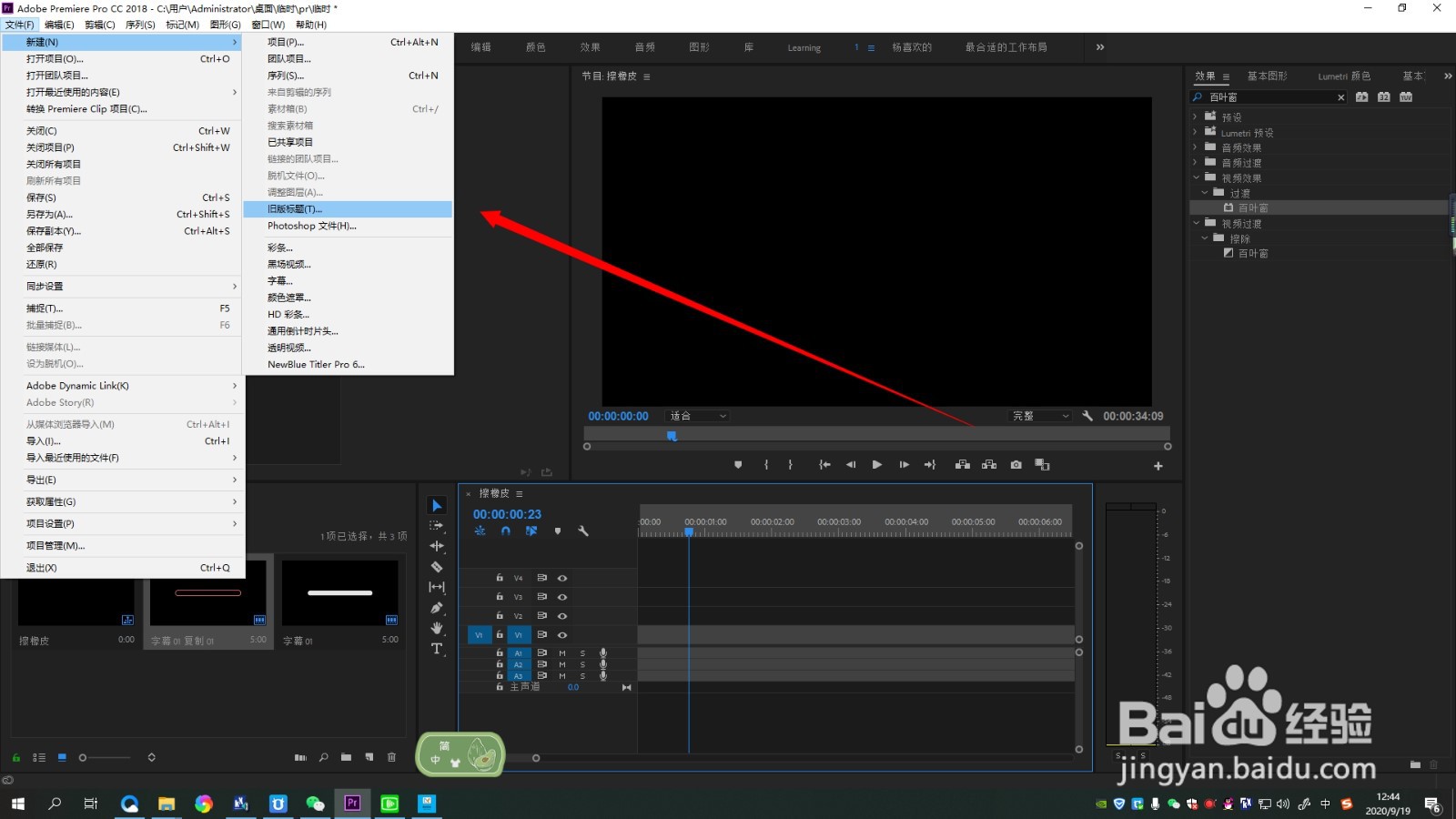
Task: Expand the Lumetri 预设 folder
Action: (x=1196, y=132)
